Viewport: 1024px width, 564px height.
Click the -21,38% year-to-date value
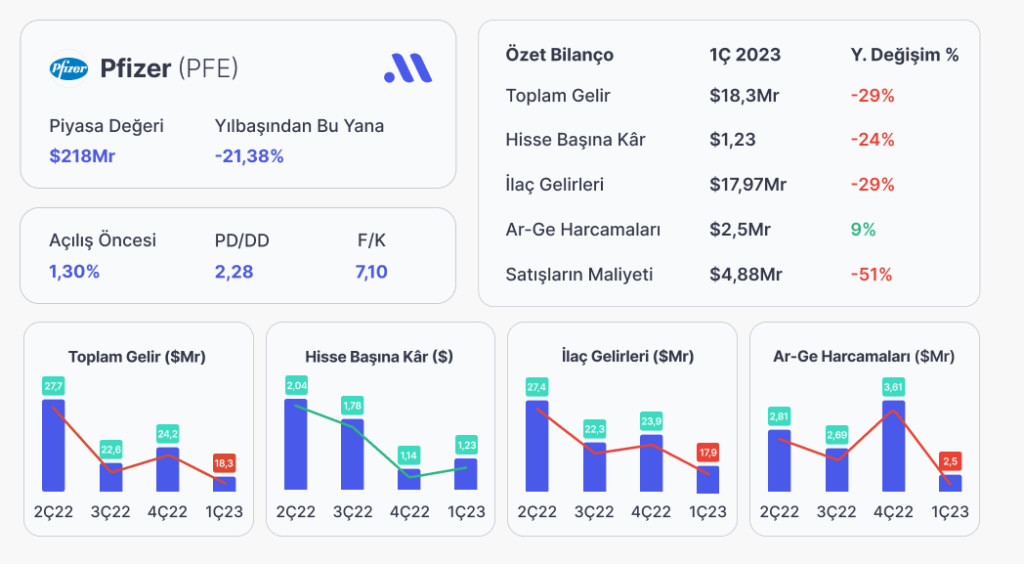click(249, 156)
